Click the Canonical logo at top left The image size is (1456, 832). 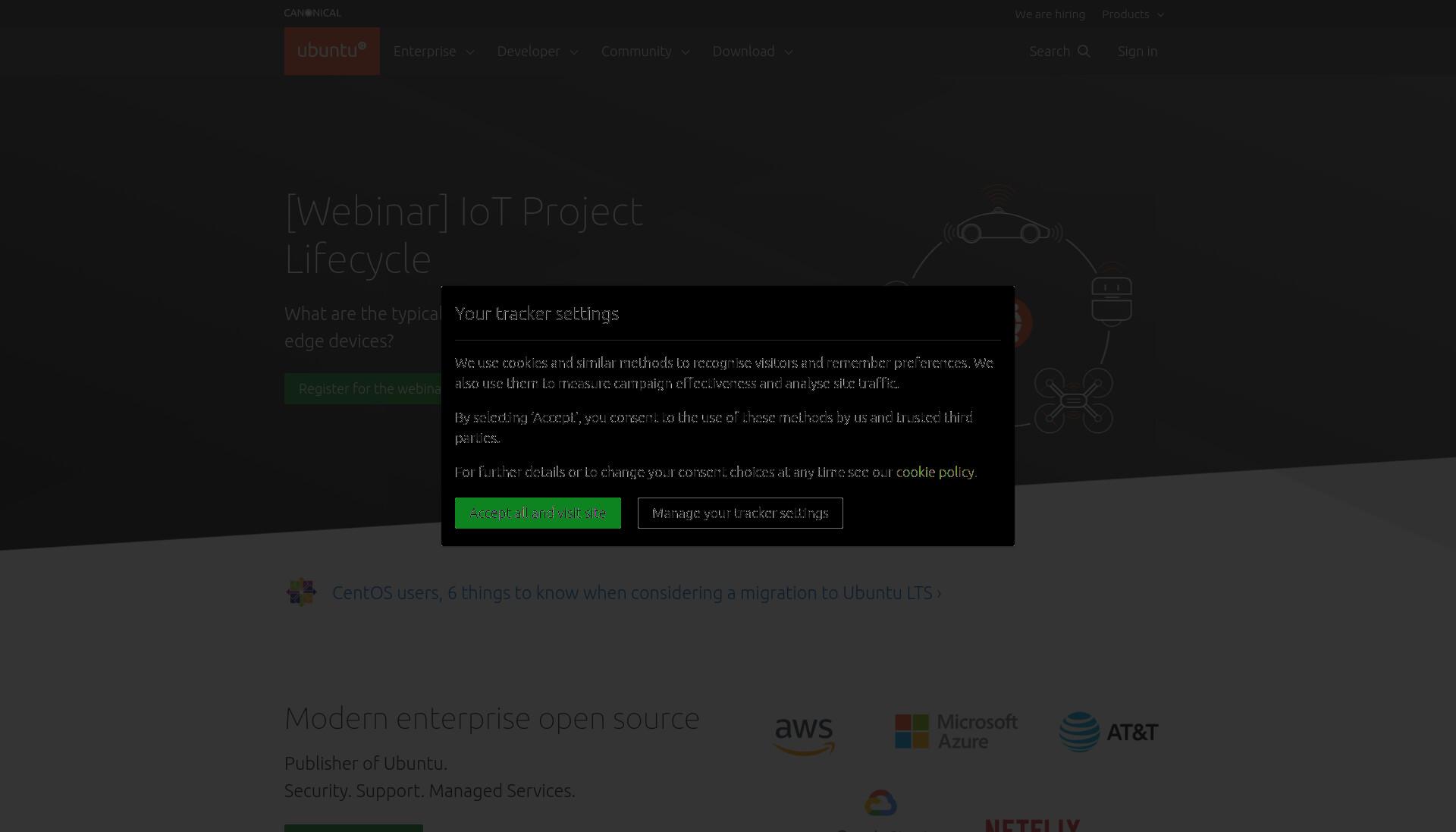click(x=312, y=13)
